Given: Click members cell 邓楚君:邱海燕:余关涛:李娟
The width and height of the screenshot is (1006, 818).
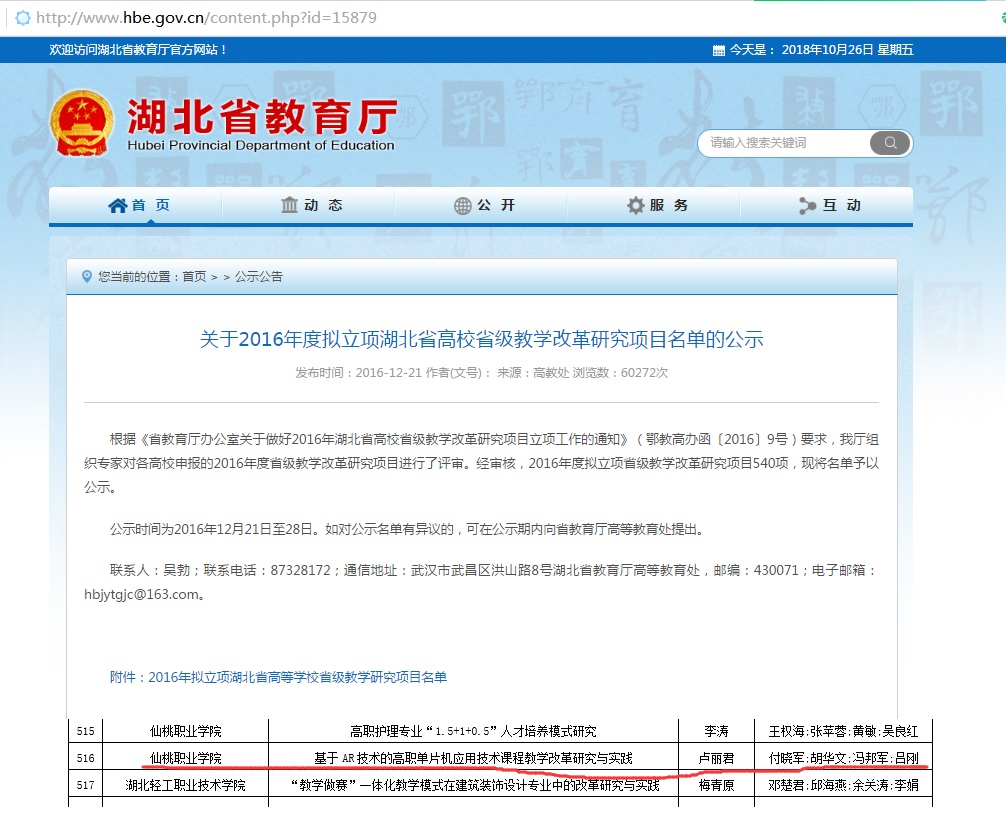Looking at the screenshot, I should click(x=843, y=785).
